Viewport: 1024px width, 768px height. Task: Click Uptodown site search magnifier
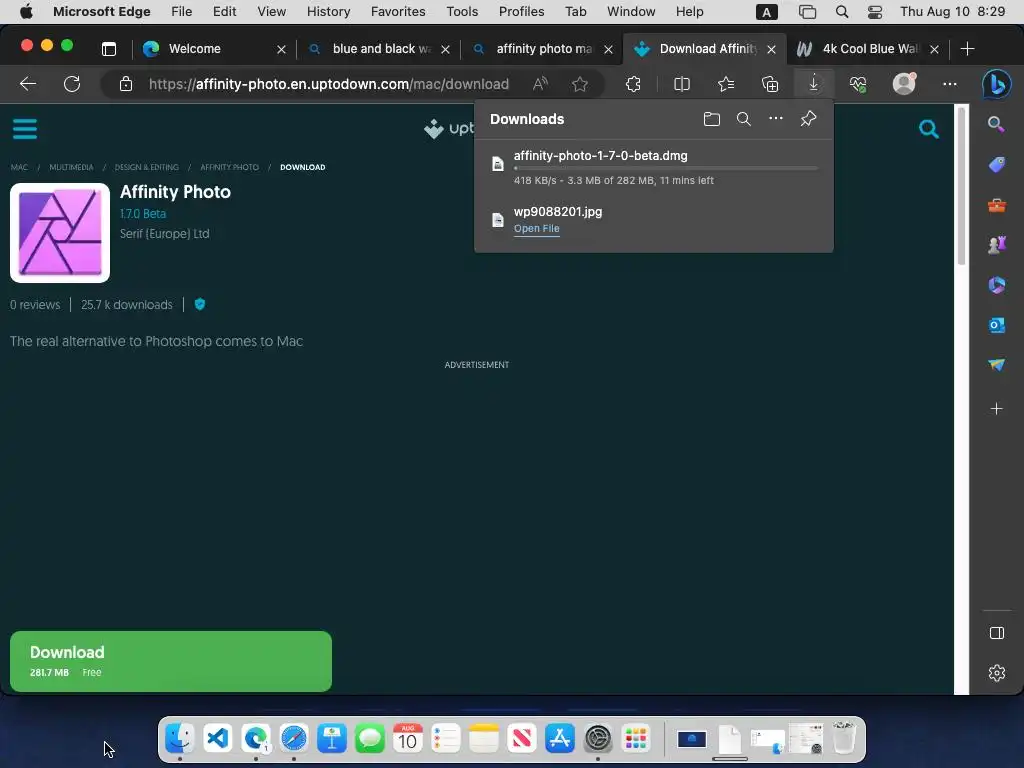[929, 129]
